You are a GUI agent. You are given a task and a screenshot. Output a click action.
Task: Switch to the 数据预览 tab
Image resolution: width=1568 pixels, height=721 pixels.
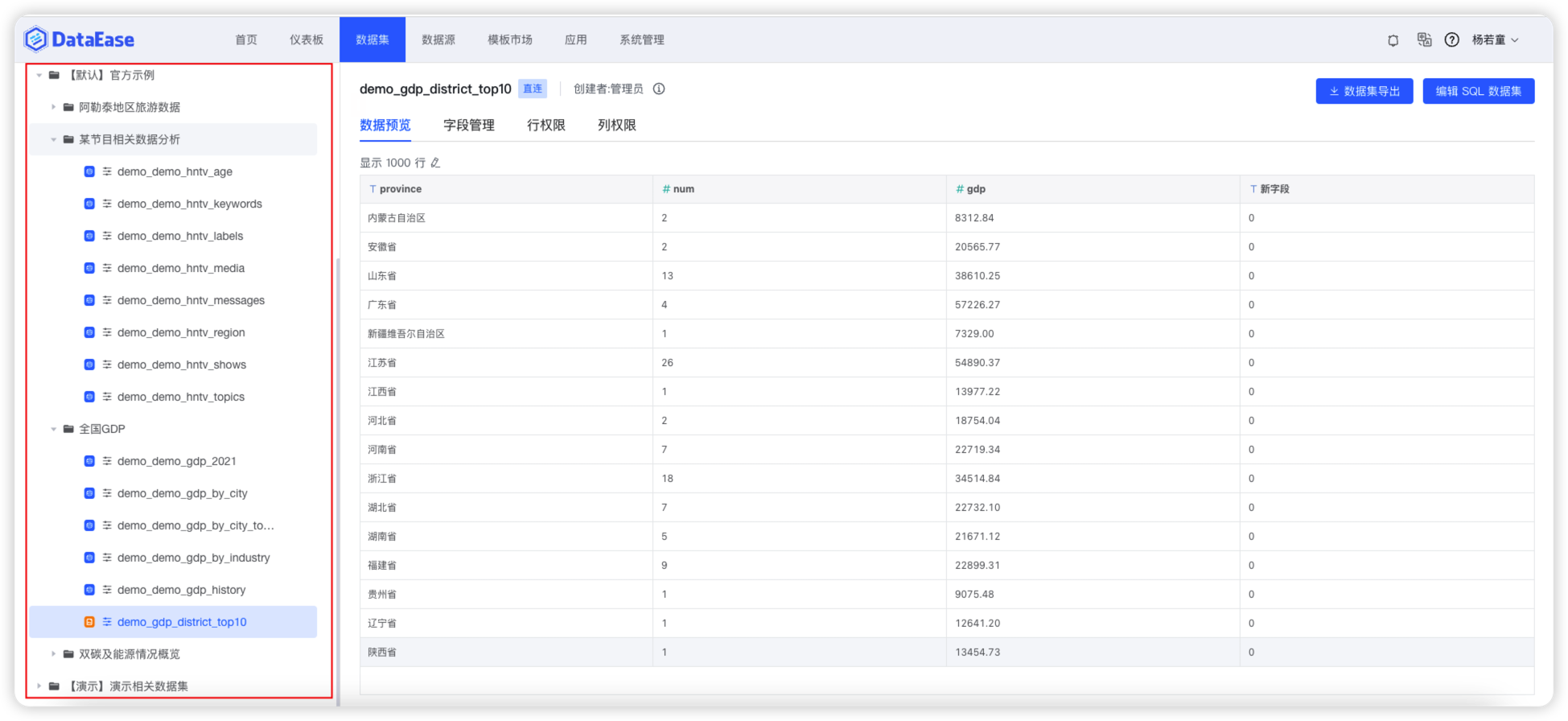[385, 125]
